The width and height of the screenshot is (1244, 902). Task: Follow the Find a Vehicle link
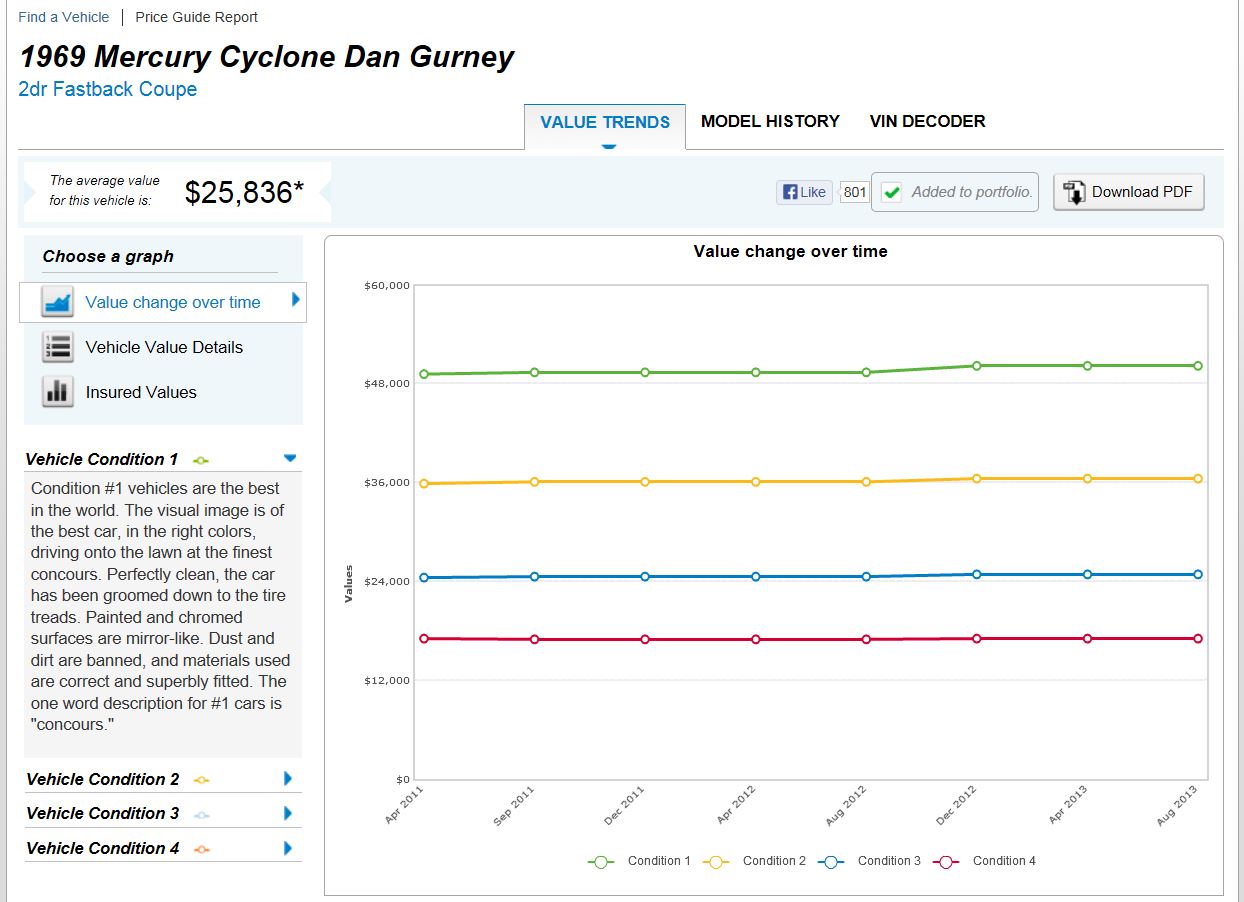[x=64, y=17]
